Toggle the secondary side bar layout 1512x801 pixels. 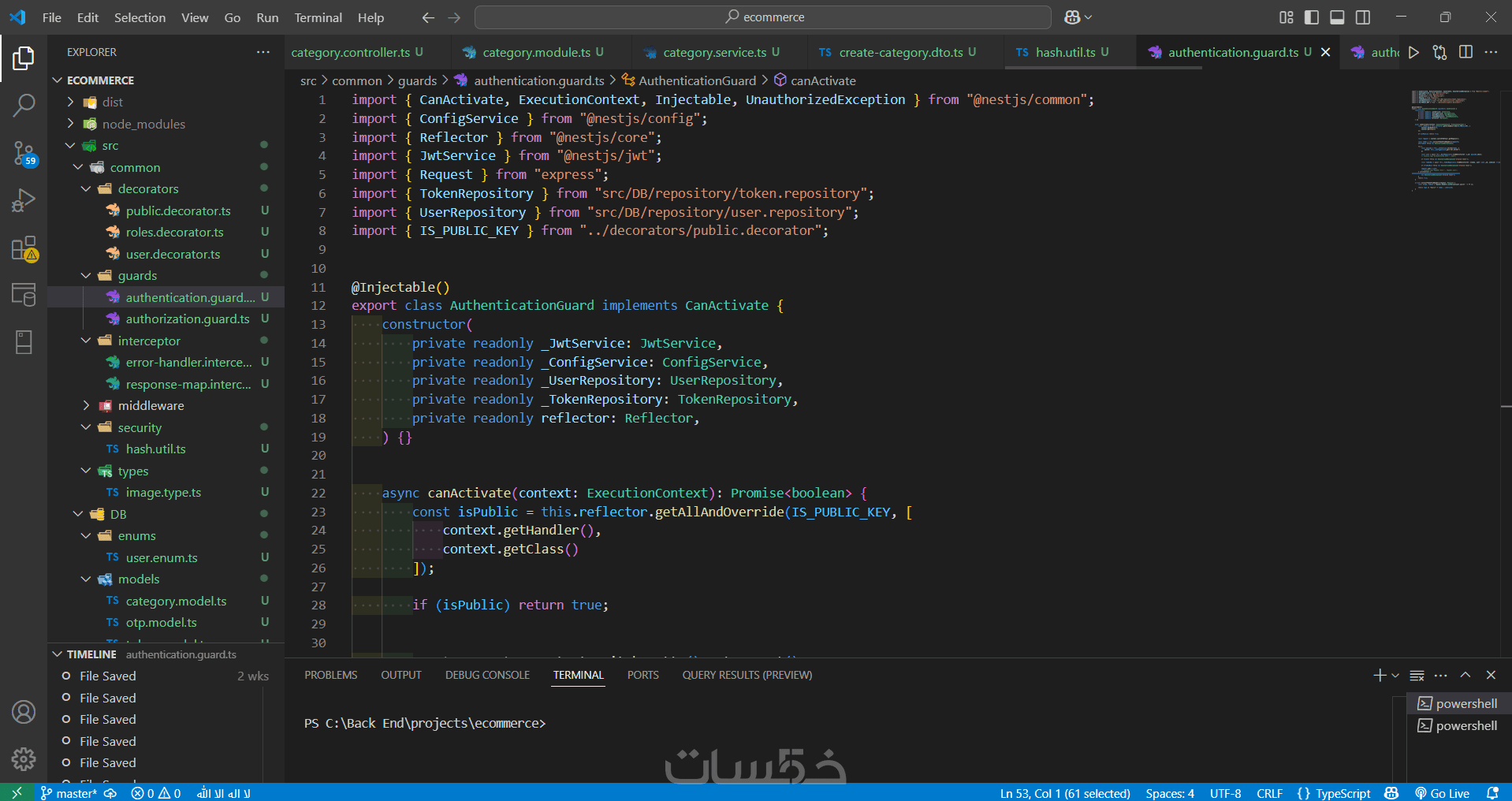coord(1363,17)
